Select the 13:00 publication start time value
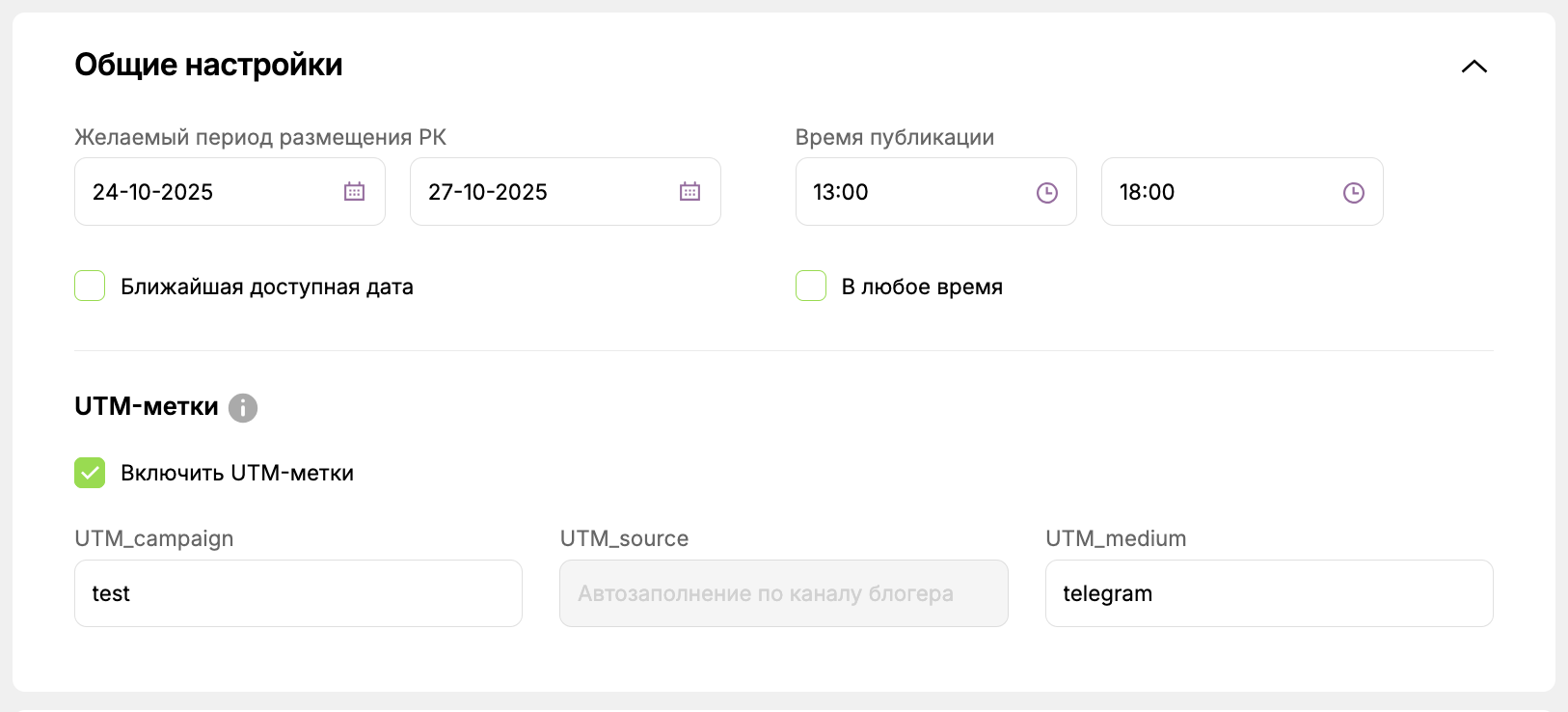The height and width of the screenshot is (712, 1568). 841,192
